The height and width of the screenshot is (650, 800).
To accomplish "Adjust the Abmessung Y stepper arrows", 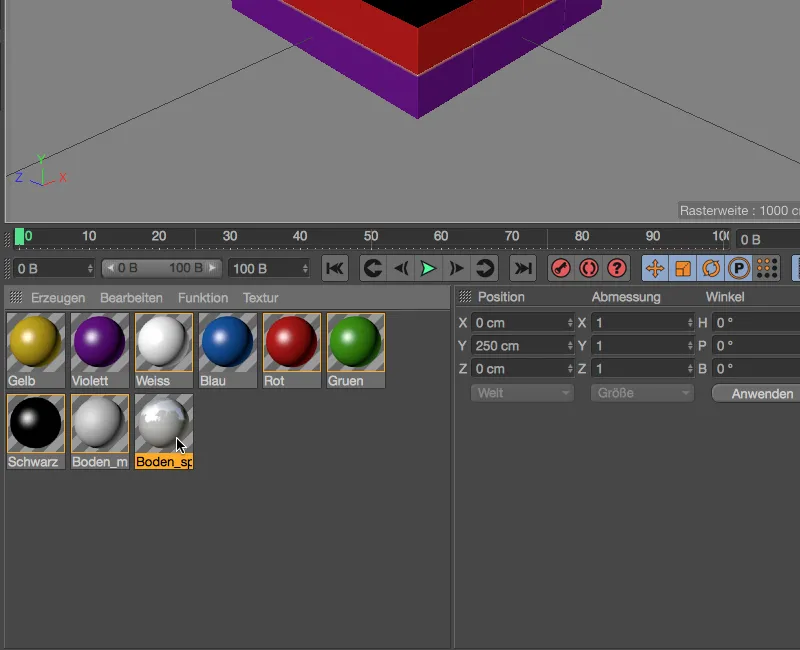I will [690, 346].
